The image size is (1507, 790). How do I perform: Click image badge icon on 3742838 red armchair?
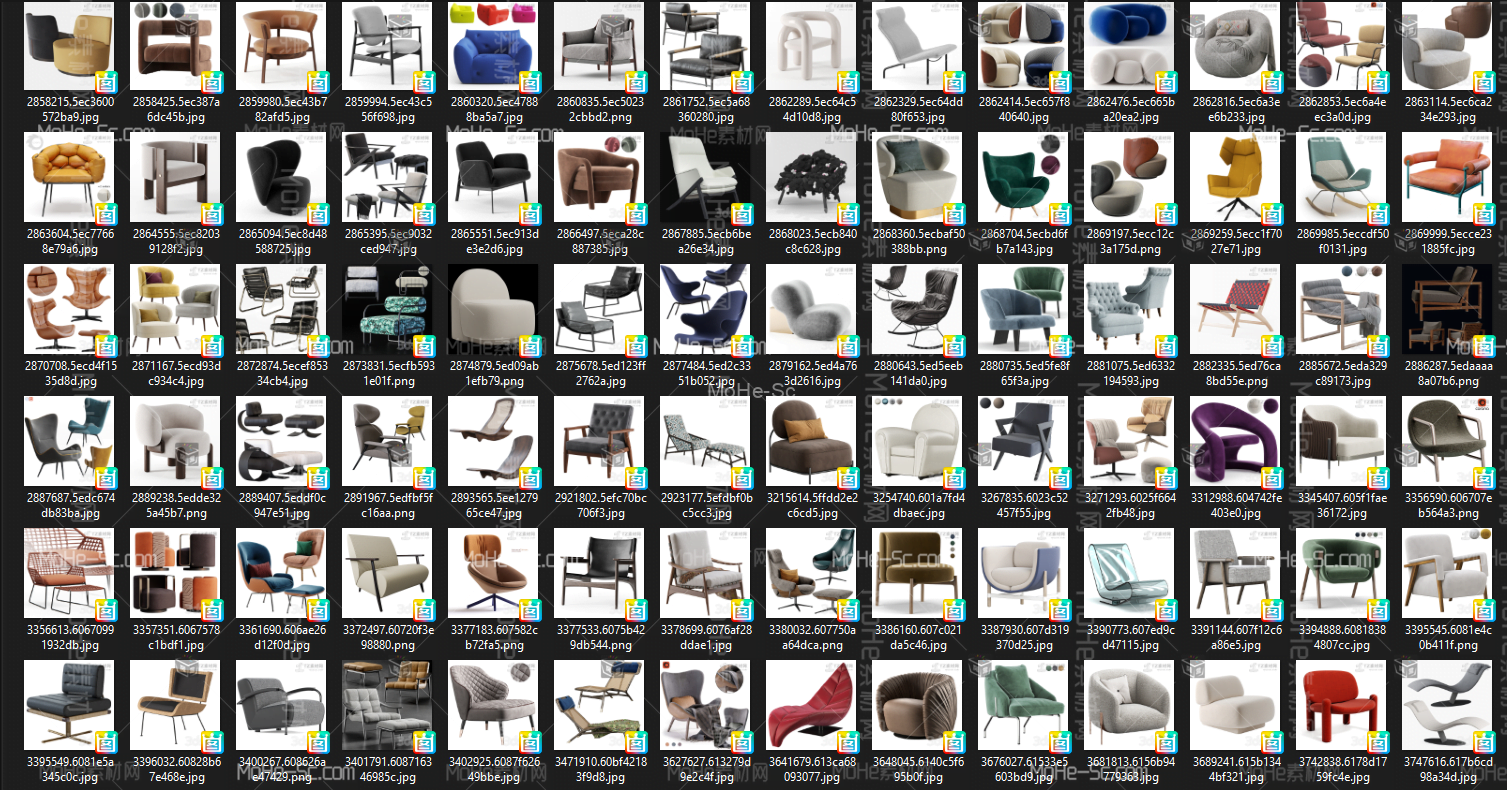[x=1377, y=742]
